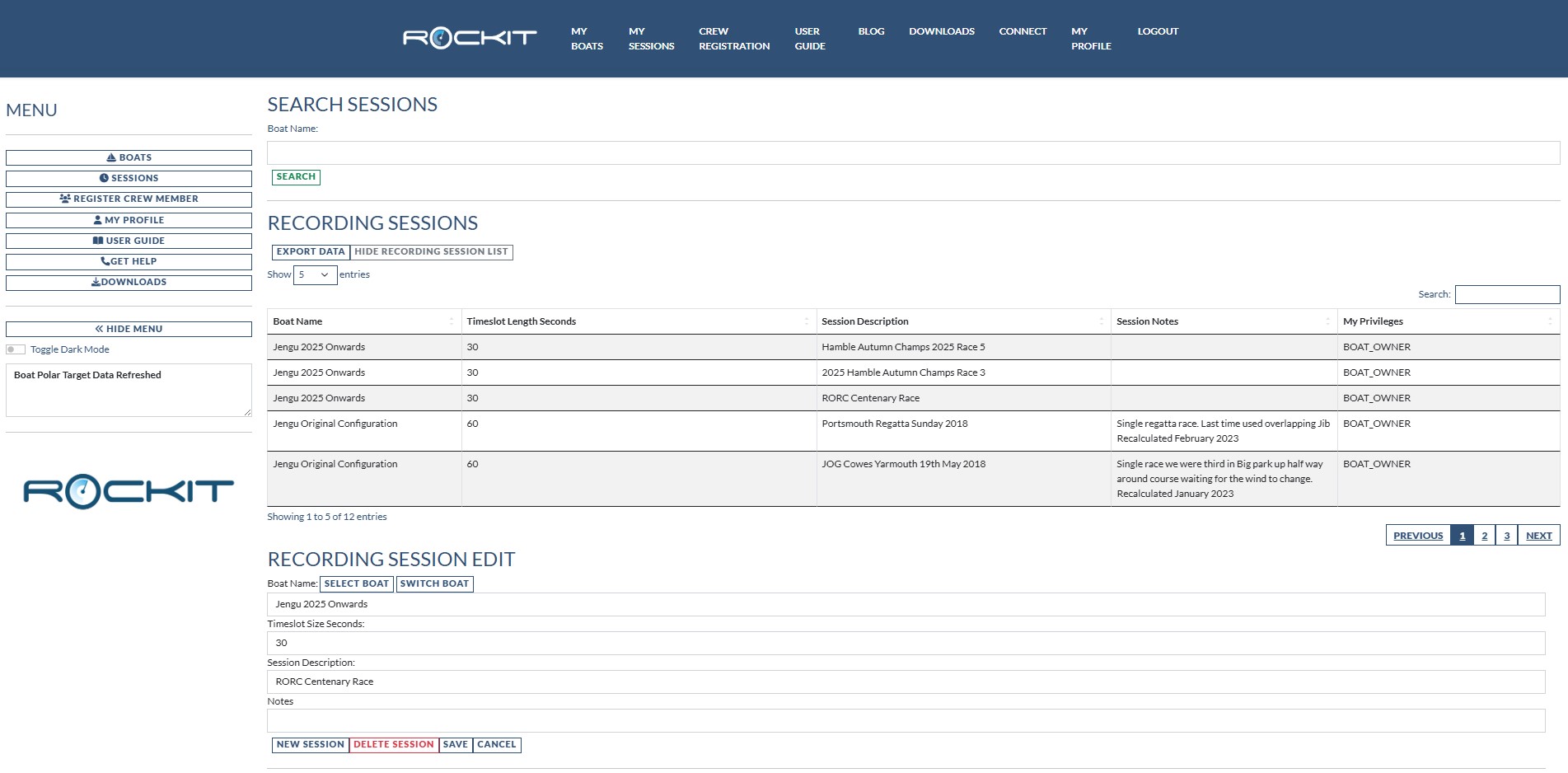The image size is (1568, 773).
Task: Click the red Delete Session button
Action: click(393, 745)
